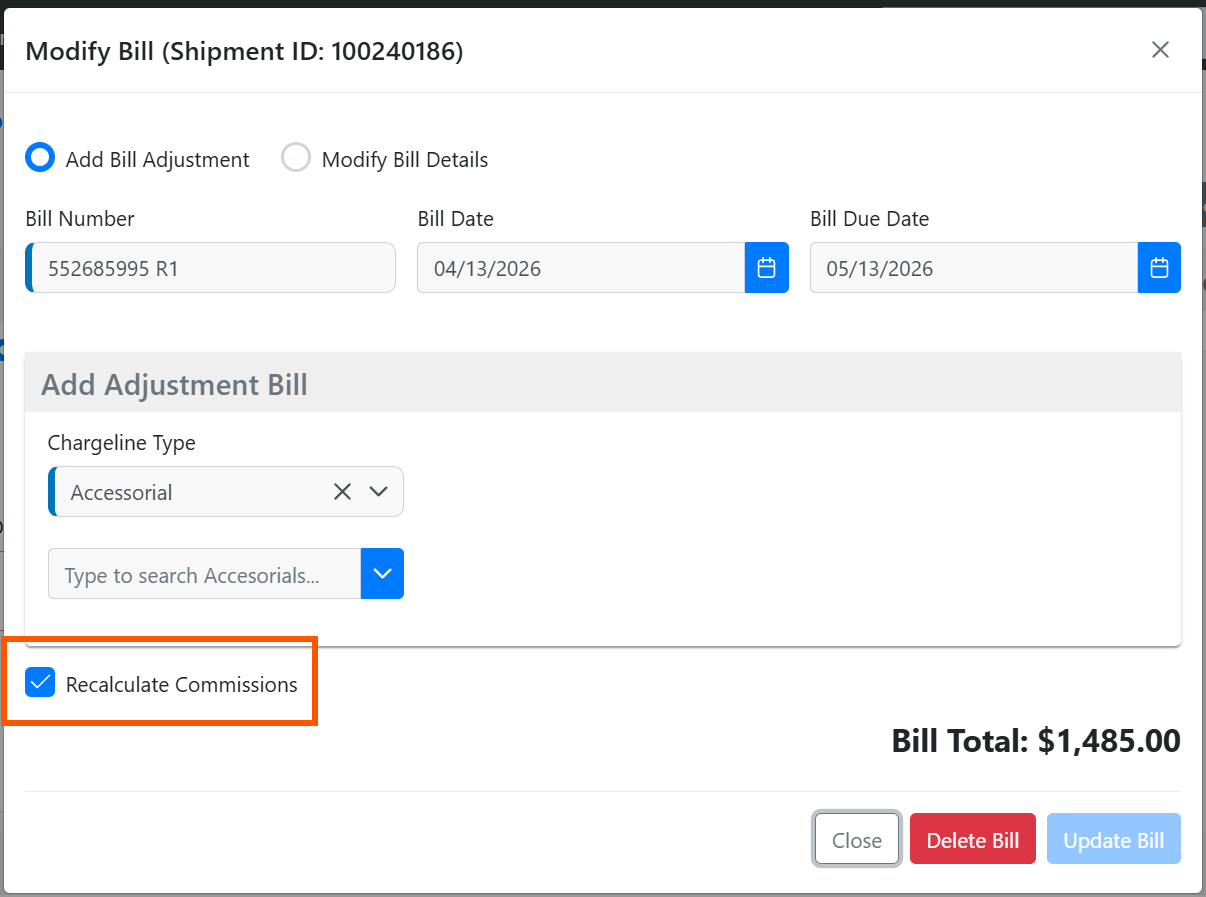Click the Modify Bill dialog title
The width and height of the screenshot is (1206, 897).
[244, 51]
